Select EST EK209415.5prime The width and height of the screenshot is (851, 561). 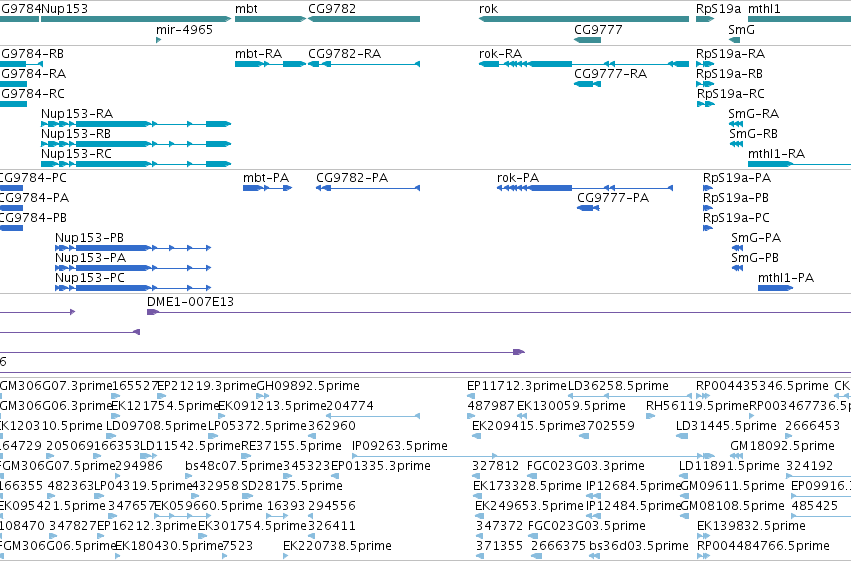[476, 436]
